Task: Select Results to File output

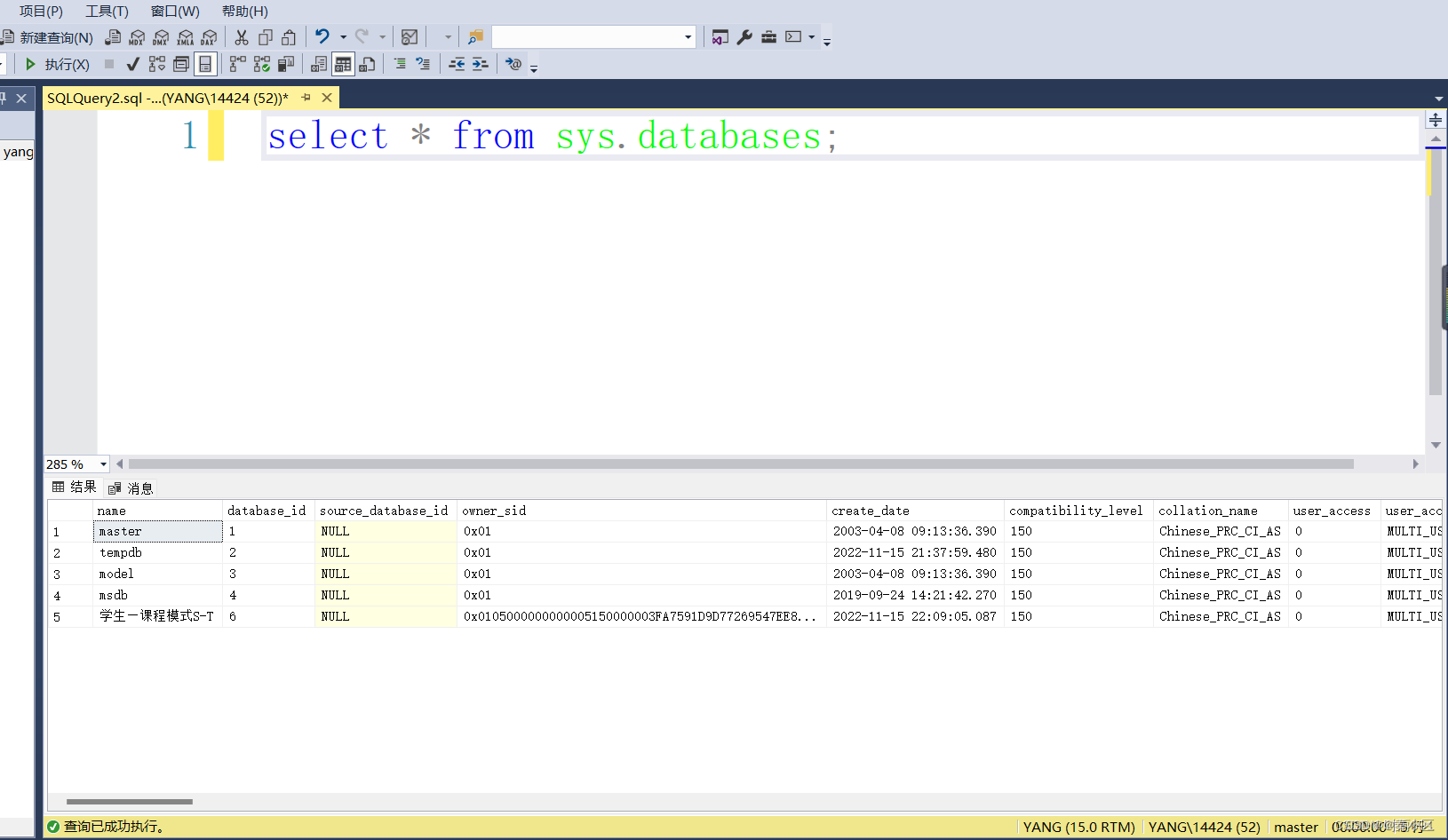Action: click(x=367, y=64)
